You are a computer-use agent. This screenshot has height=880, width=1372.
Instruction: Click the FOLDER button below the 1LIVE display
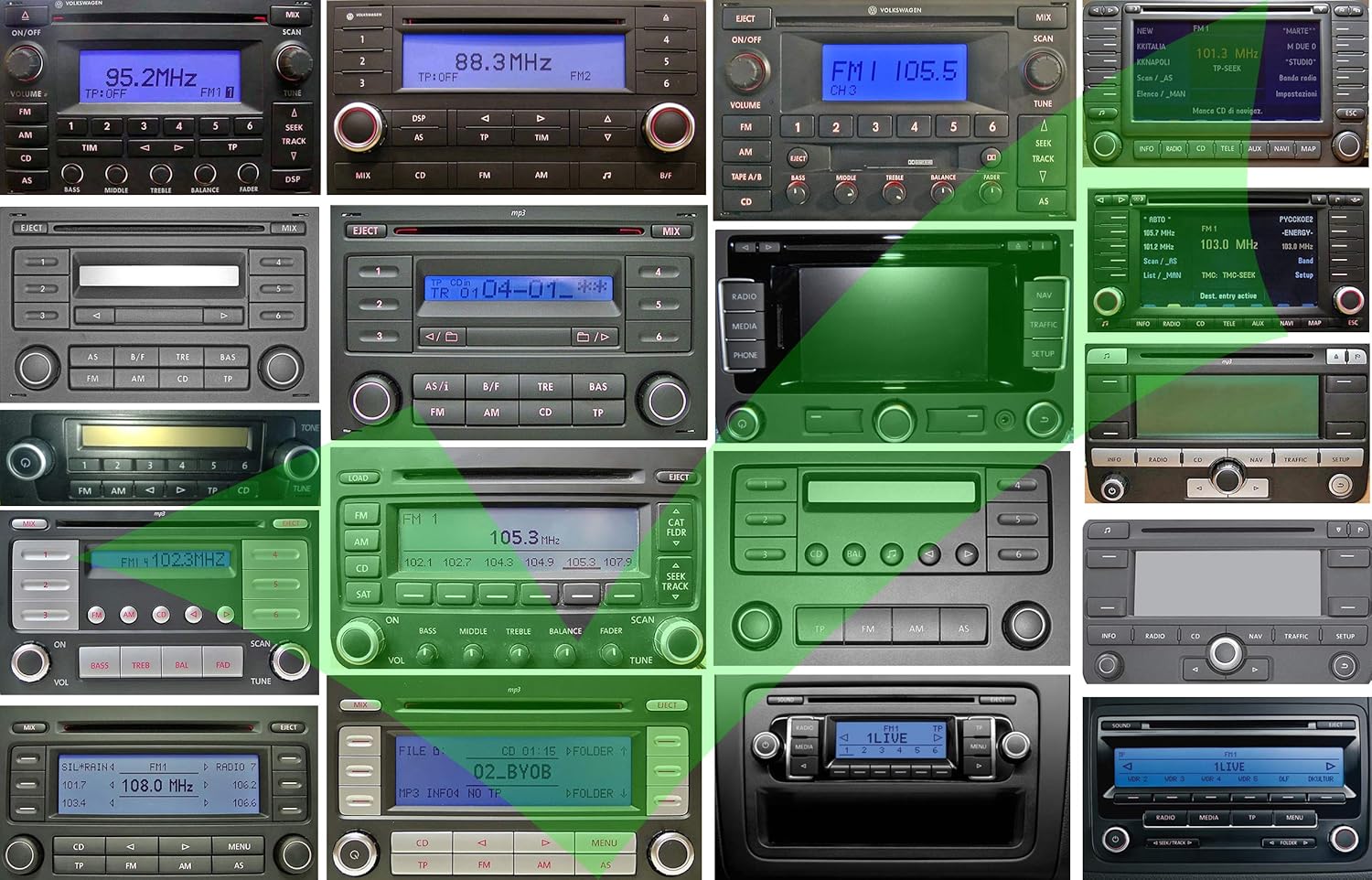pos(1288,842)
